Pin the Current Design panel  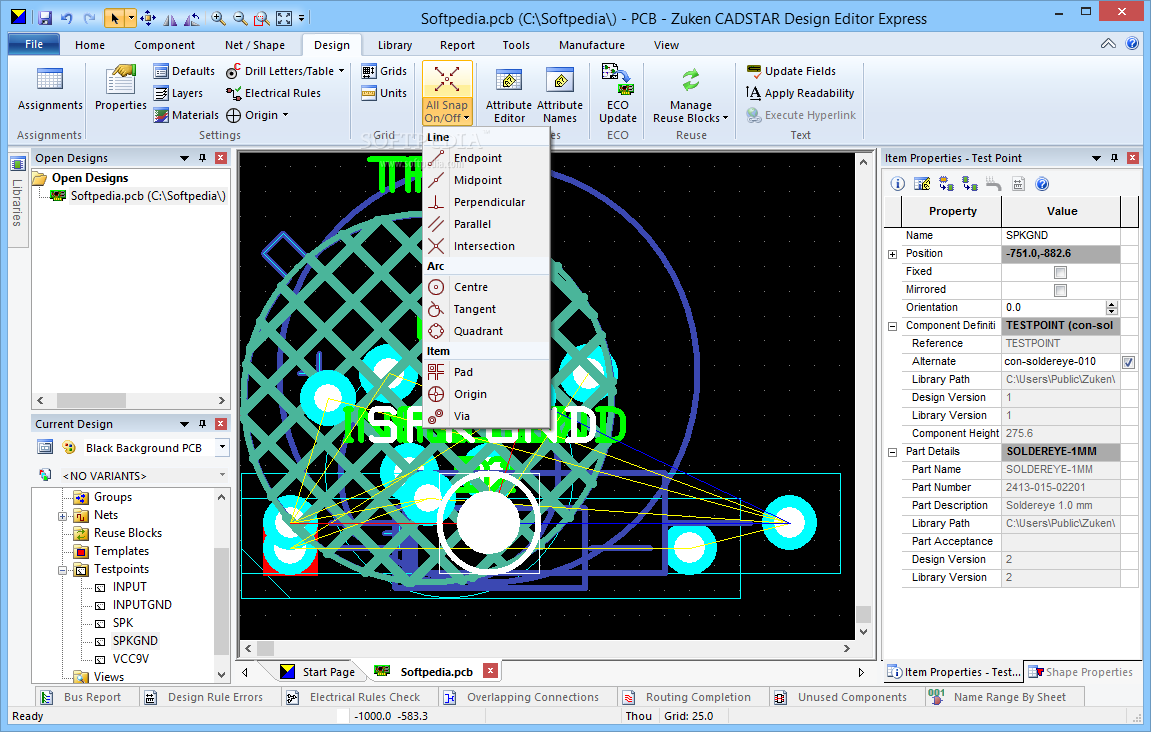[x=203, y=424]
